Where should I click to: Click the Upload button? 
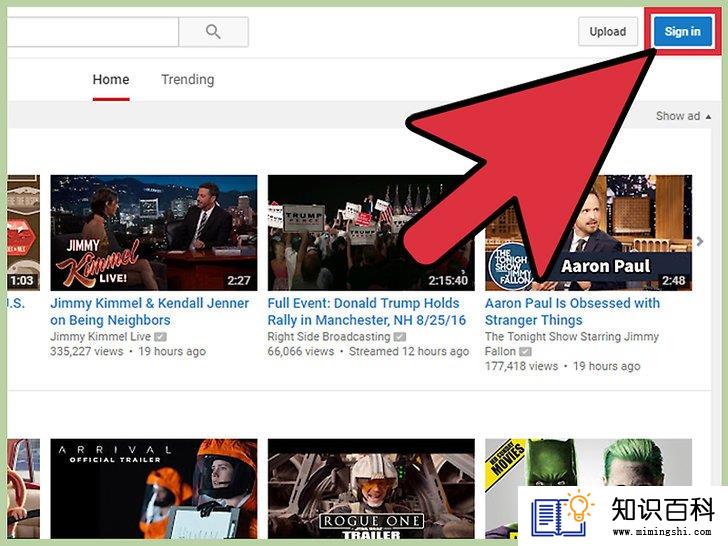(x=608, y=32)
